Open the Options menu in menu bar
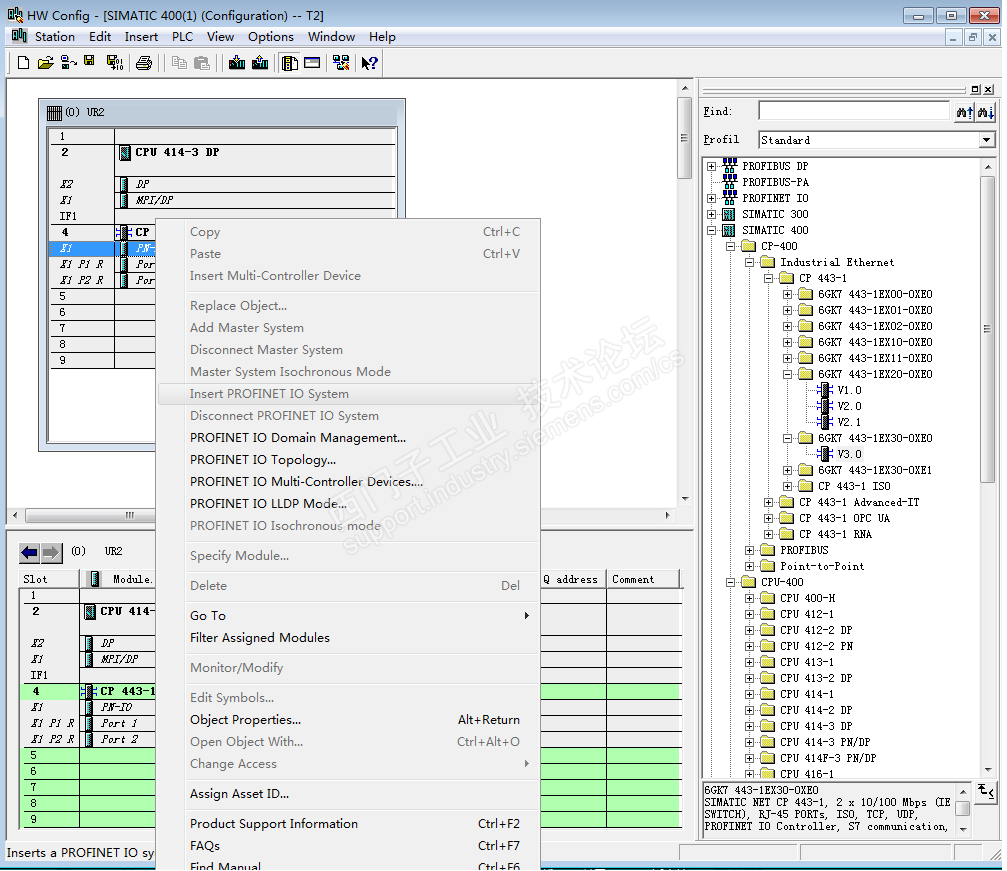1007x871 pixels. point(271,37)
